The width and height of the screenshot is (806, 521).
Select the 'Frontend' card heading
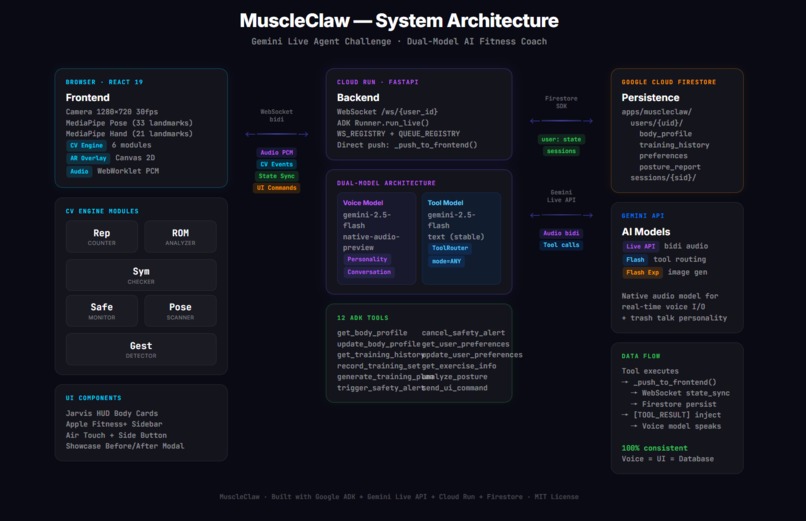pyautogui.click(x=87, y=98)
